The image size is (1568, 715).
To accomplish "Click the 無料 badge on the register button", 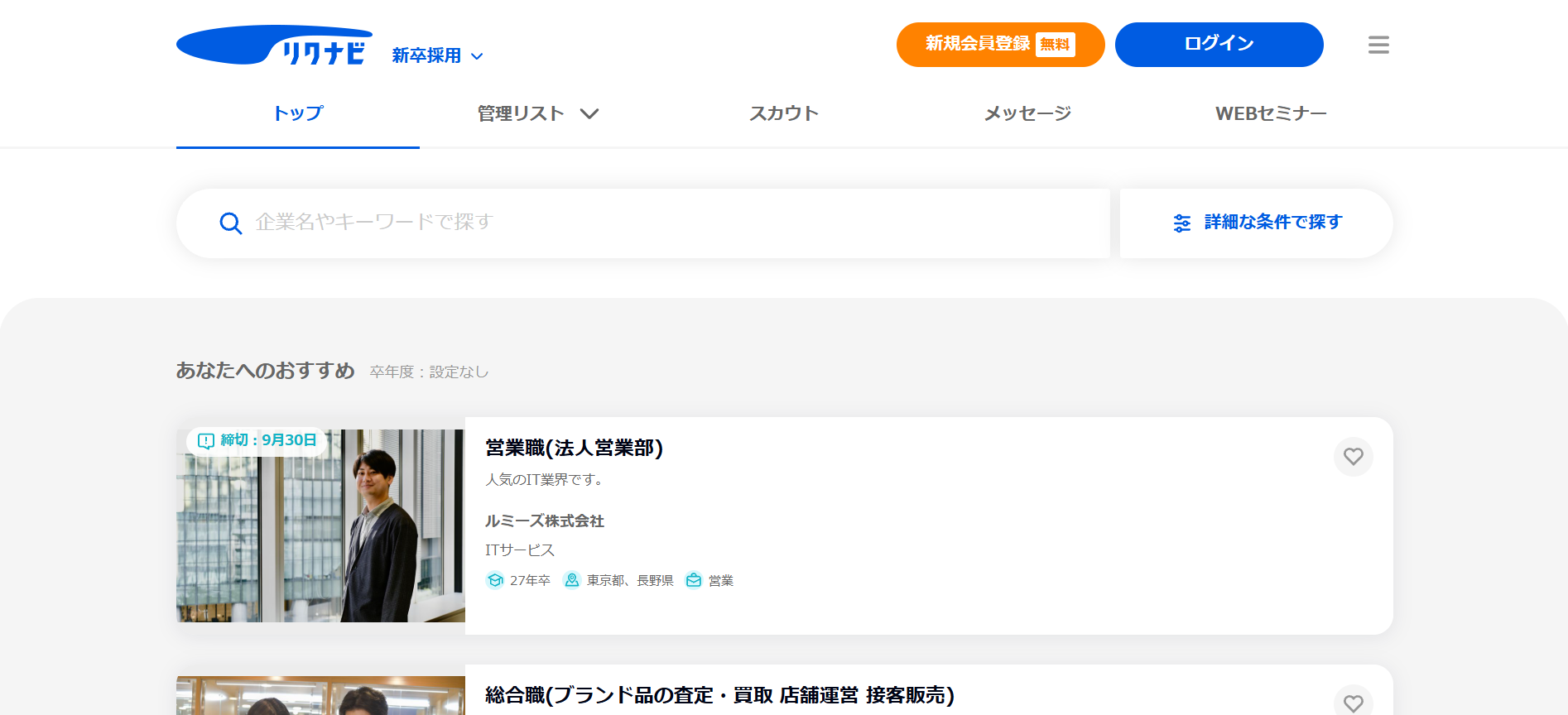I will 1056,45.
